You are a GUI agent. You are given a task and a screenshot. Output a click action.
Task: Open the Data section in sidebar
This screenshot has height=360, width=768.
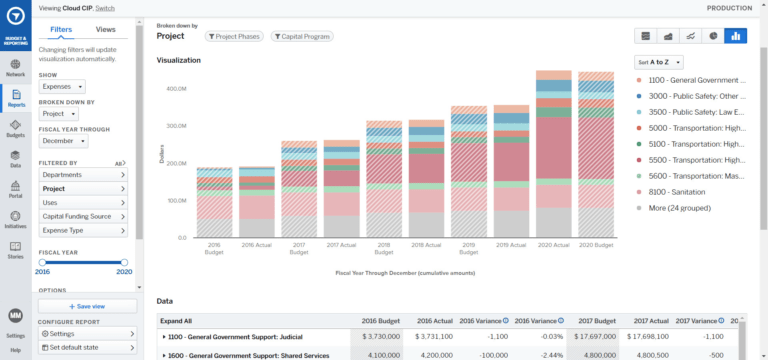(16, 159)
